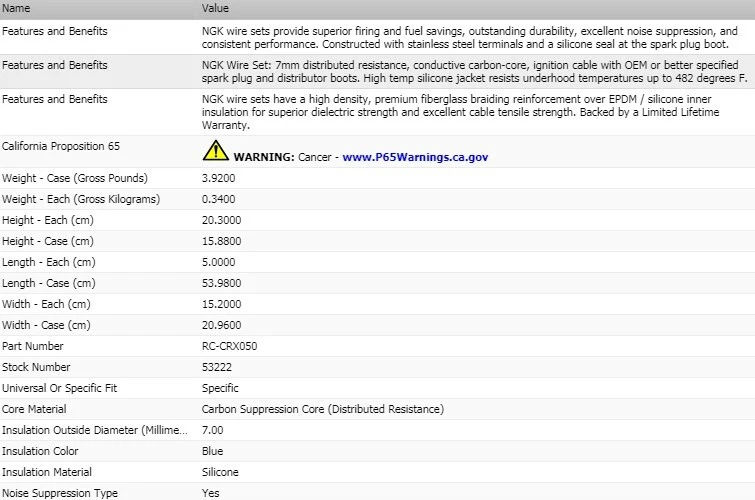
Task: Select the Part Number value RC-CRX050
Action: pyautogui.click(x=229, y=346)
